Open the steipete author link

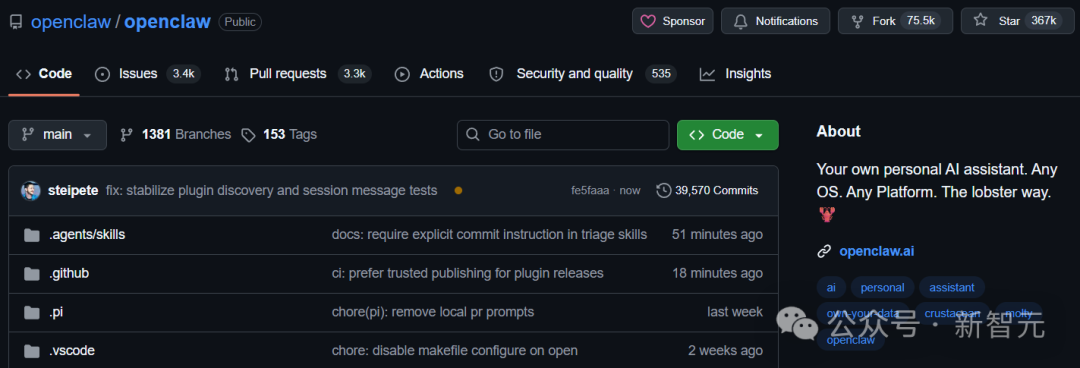[73, 191]
